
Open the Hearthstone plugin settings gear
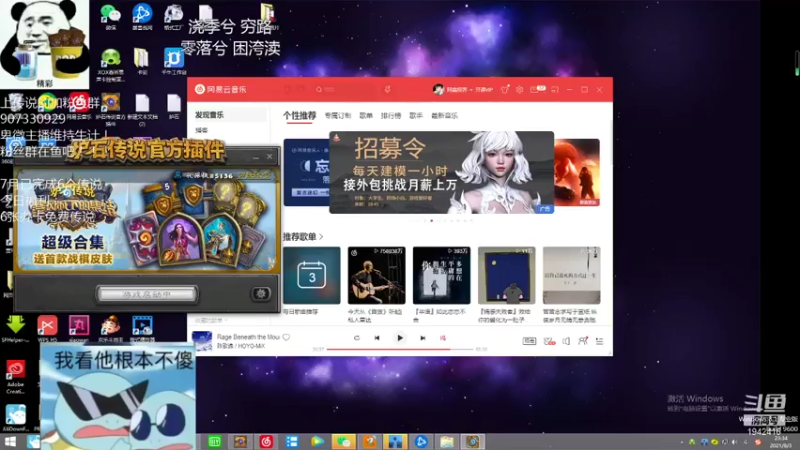261,293
